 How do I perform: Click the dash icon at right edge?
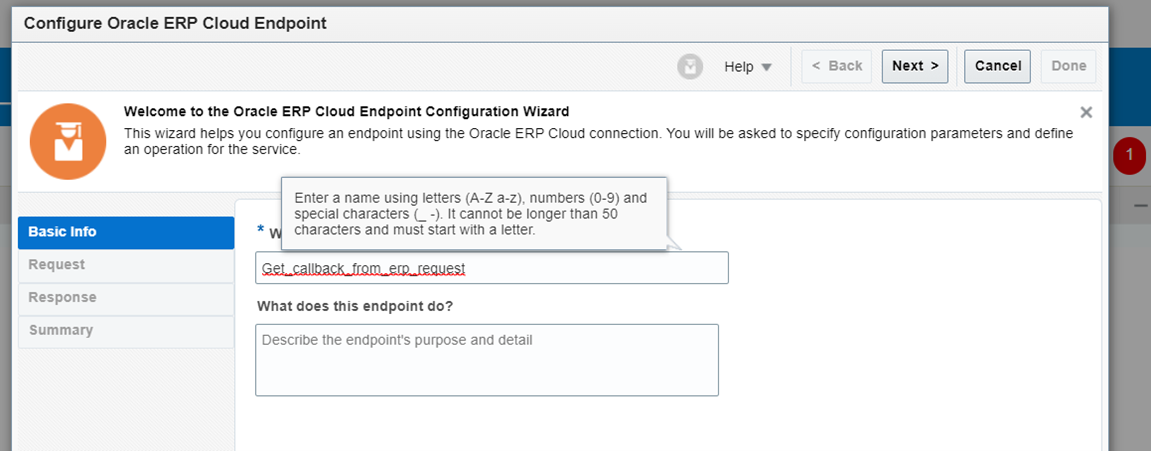click(1141, 205)
